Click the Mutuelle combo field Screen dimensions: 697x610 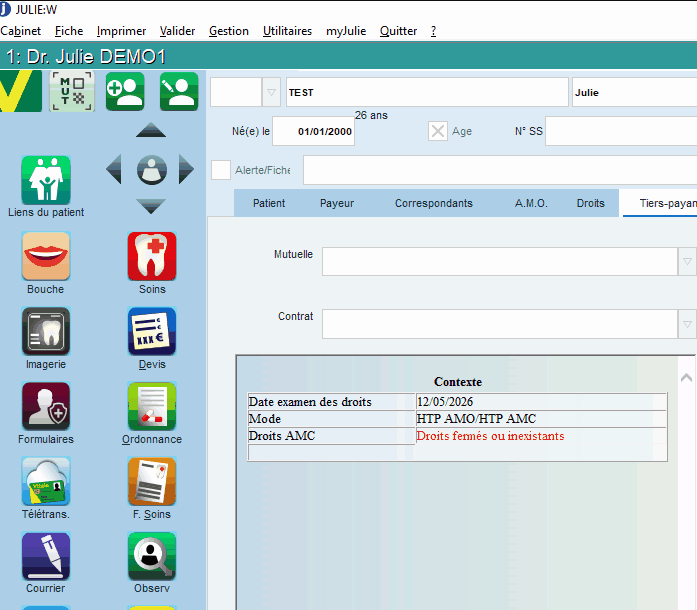tap(500, 261)
